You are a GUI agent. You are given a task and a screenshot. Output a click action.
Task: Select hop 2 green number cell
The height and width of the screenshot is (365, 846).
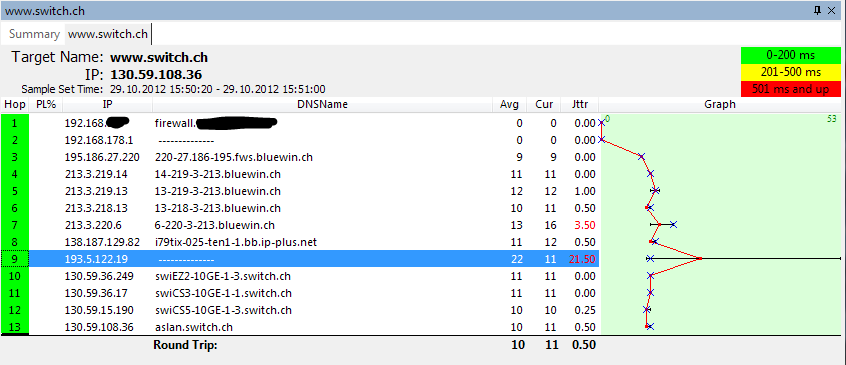coord(15,140)
